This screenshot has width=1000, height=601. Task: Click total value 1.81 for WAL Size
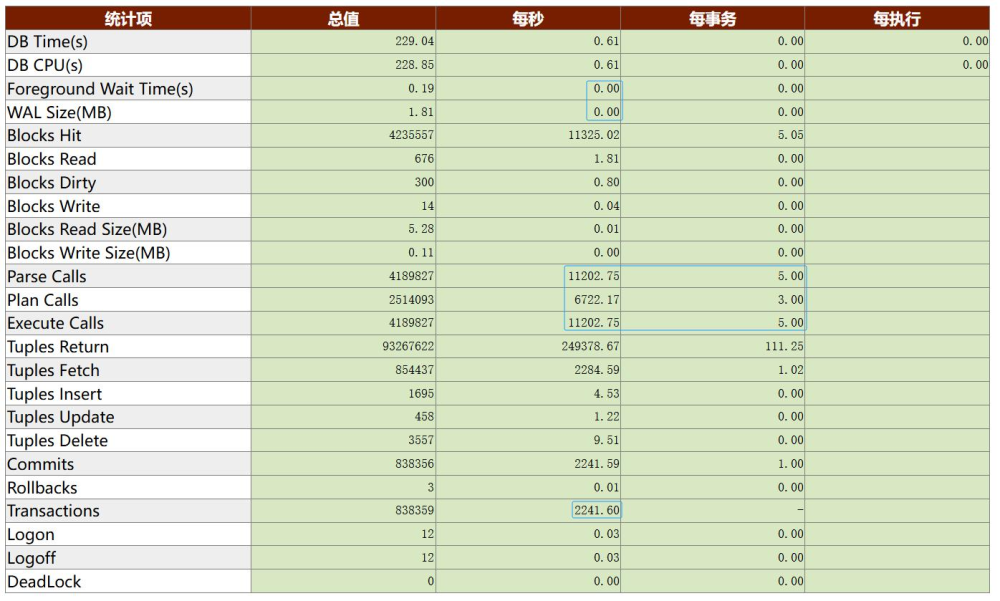421,112
